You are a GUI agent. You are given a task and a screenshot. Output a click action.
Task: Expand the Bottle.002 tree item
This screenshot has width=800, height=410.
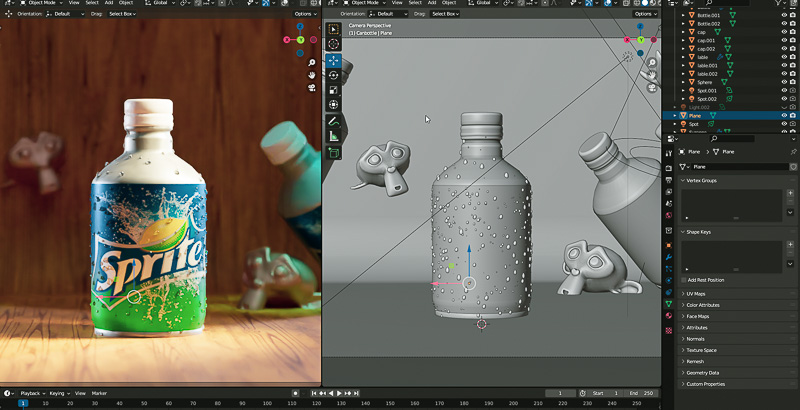684,24
